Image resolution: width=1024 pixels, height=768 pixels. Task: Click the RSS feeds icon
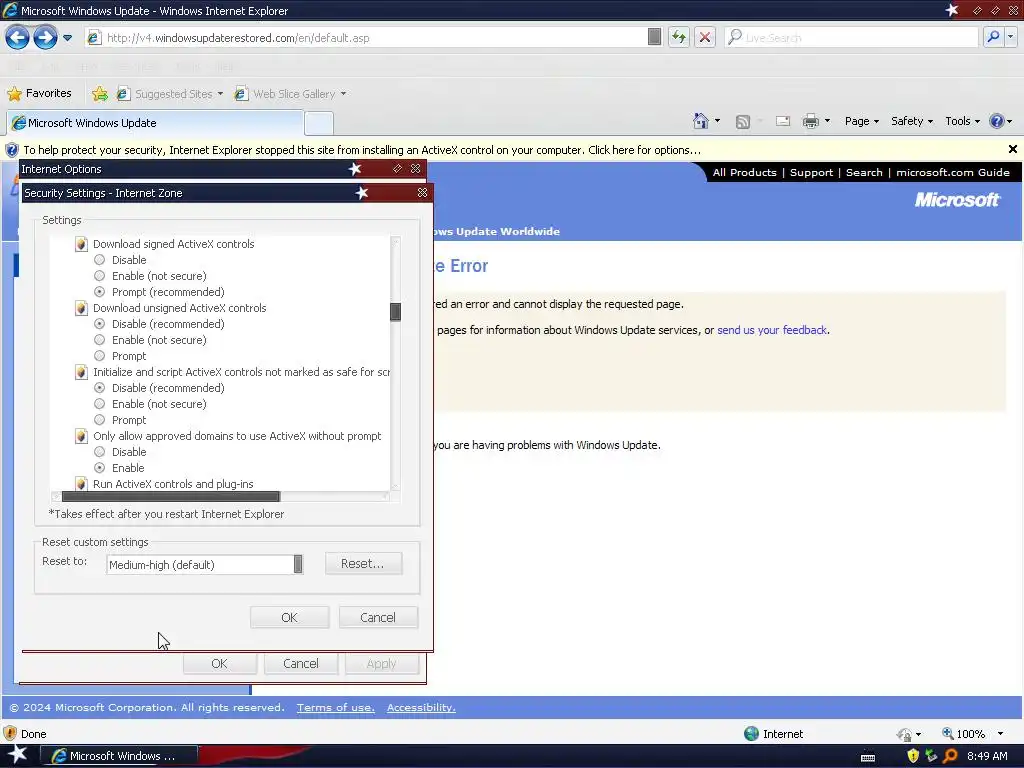(x=743, y=121)
